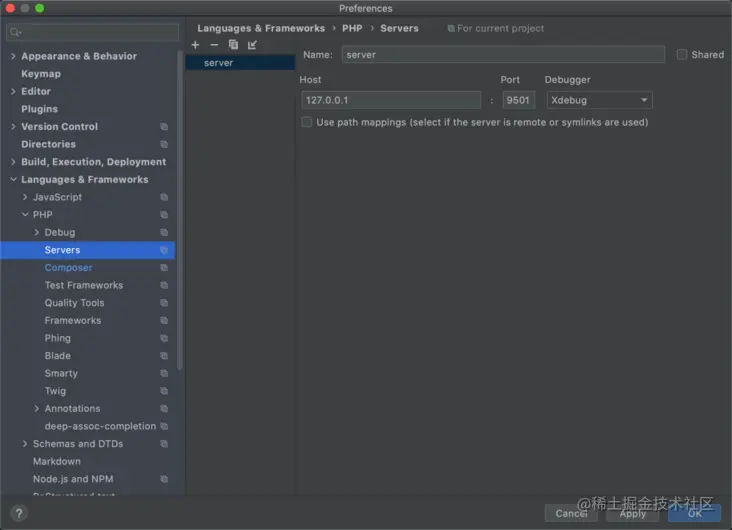Open help with the question mark button
Viewport: 732px width, 530px height.
(x=19, y=513)
